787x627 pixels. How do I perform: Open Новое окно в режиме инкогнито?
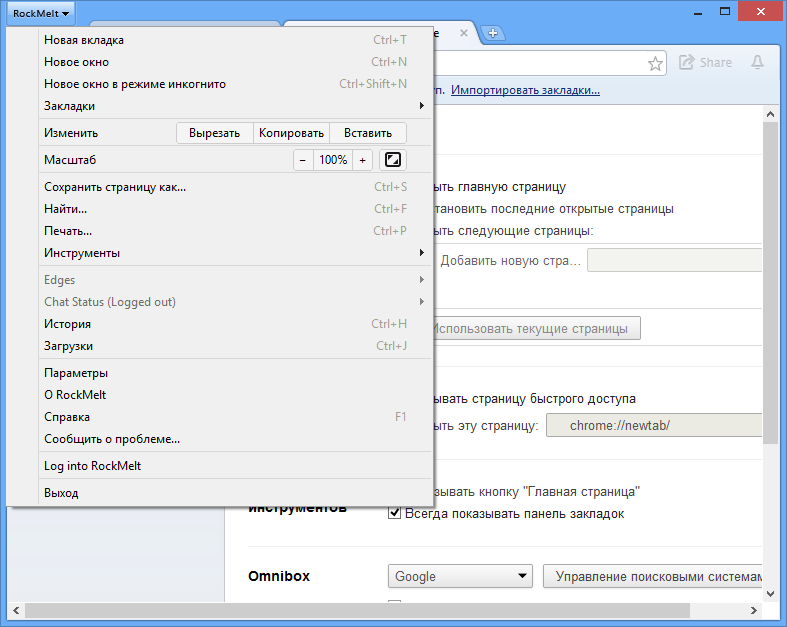tap(235, 84)
